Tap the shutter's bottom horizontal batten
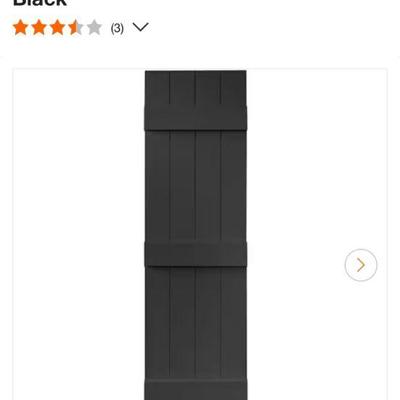The width and height of the screenshot is (400, 400). [196, 389]
